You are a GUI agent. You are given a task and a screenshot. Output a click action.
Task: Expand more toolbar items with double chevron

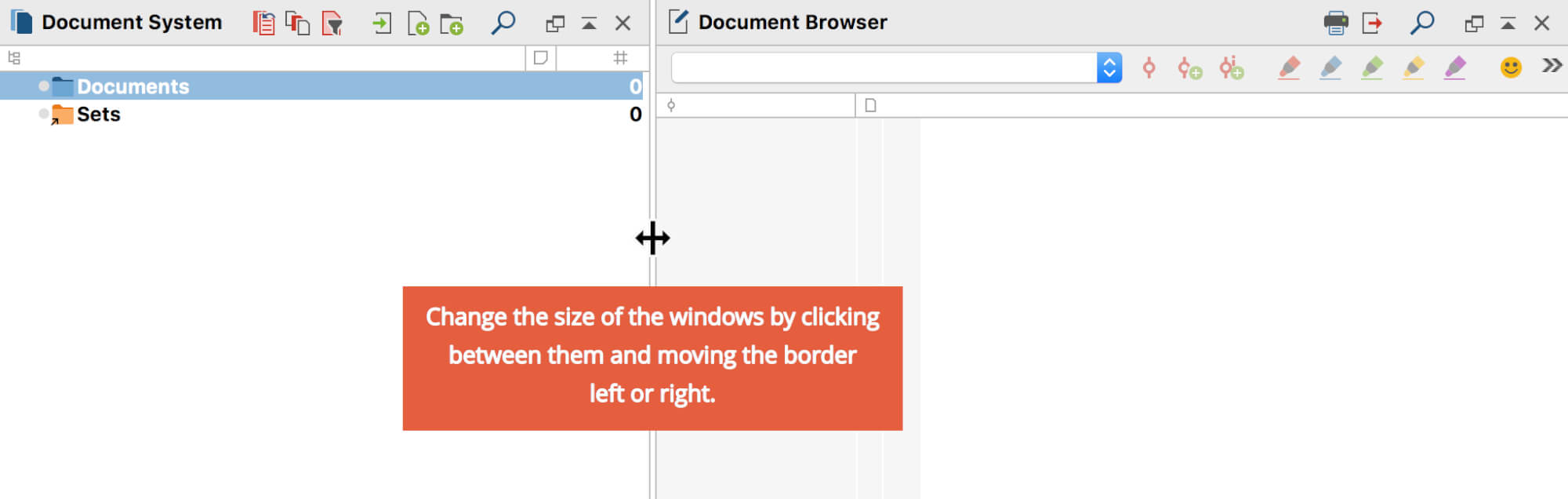pyautogui.click(x=1552, y=65)
